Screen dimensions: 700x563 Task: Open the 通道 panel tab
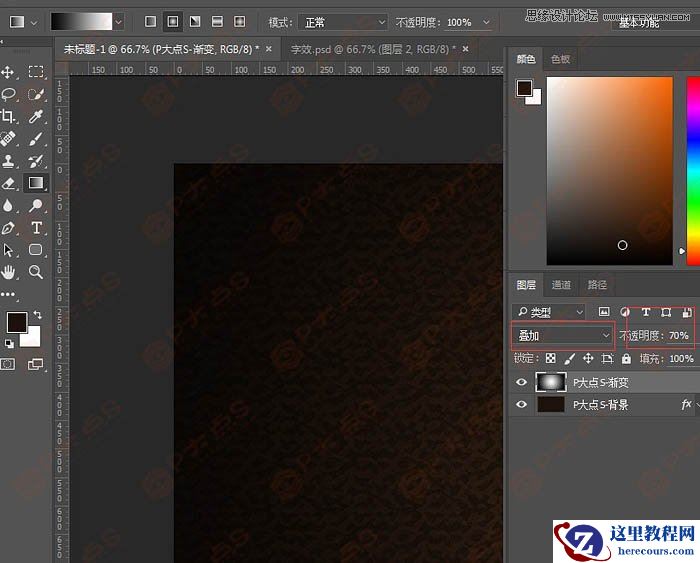pyautogui.click(x=561, y=285)
